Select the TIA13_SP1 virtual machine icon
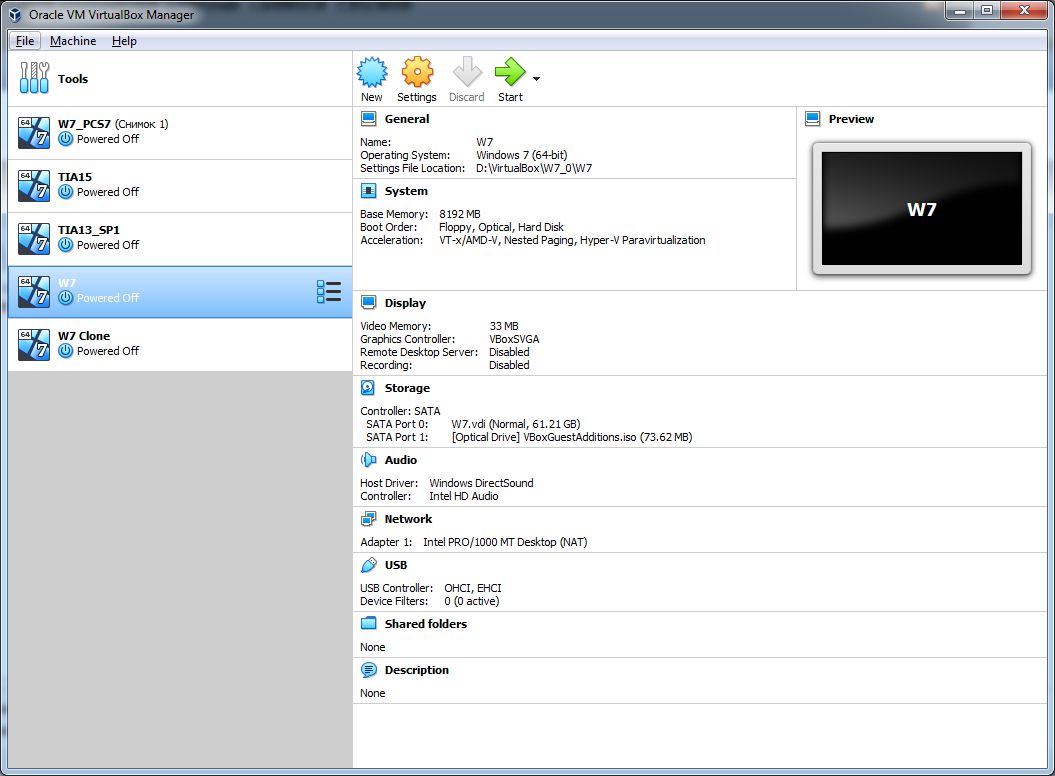Screen dimensions: 1055x776 coord(34,239)
